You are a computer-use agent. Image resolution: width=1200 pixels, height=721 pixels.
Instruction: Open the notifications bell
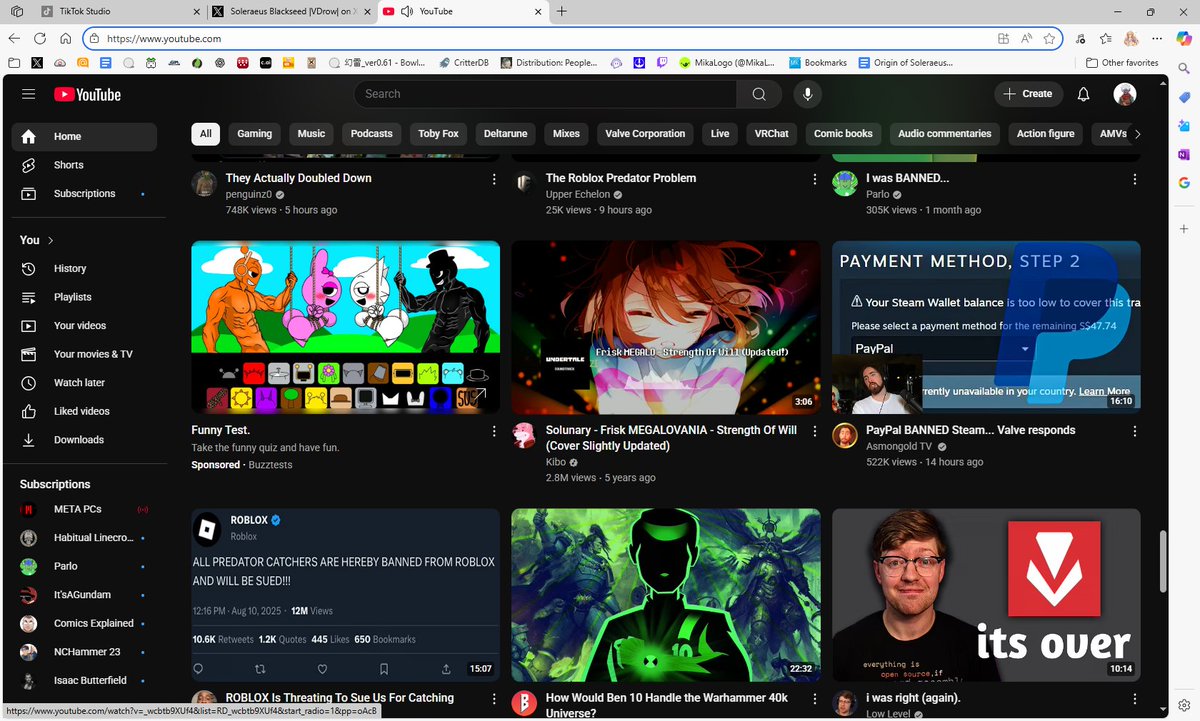pos(1083,94)
